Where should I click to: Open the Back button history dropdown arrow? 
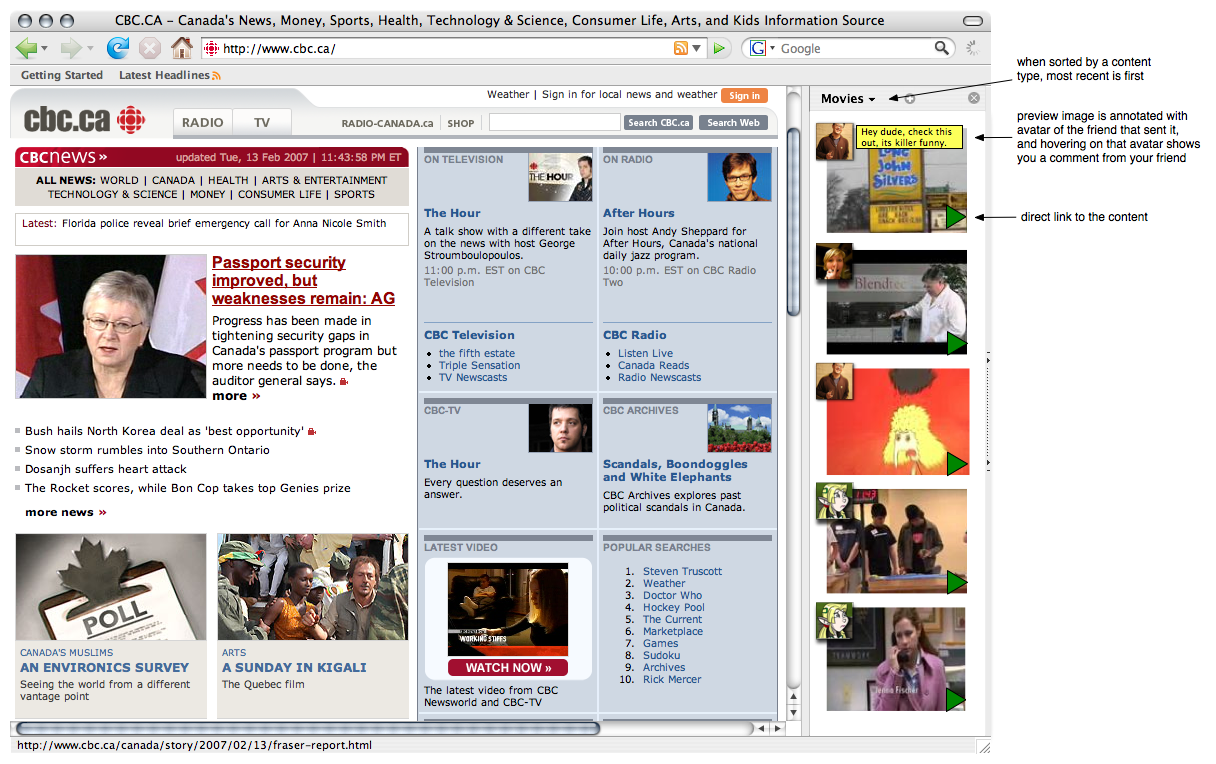click(44, 48)
